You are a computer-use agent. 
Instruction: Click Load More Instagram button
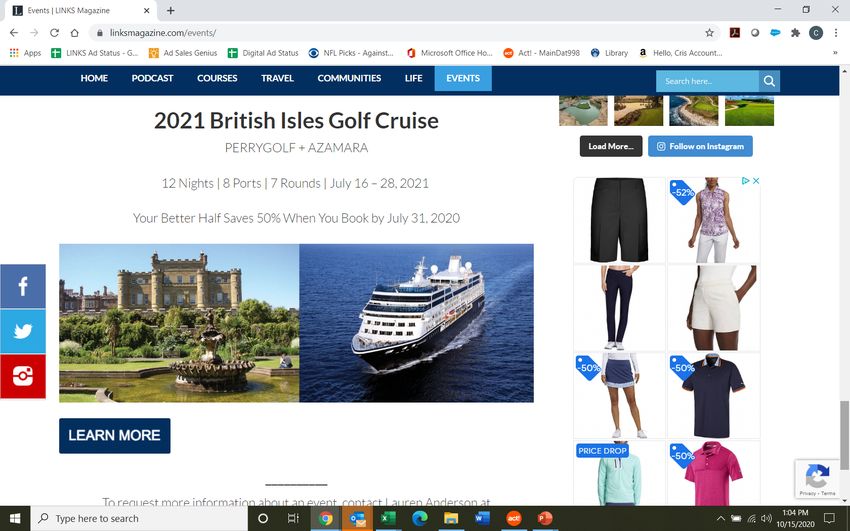point(611,146)
